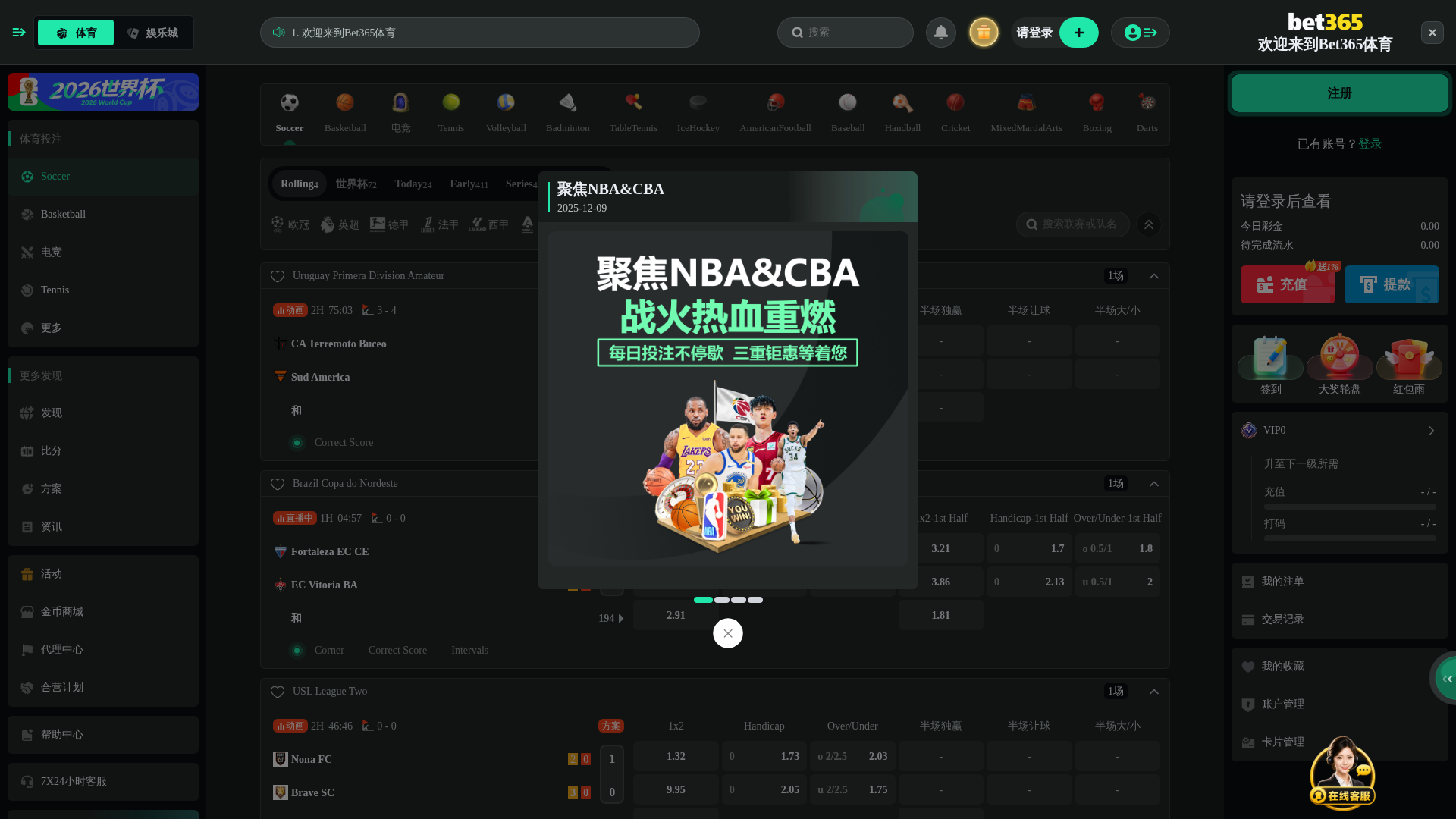The width and height of the screenshot is (1456, 819).
Task: Open 更多 more sports in sidebar
Action: (103, 328)
